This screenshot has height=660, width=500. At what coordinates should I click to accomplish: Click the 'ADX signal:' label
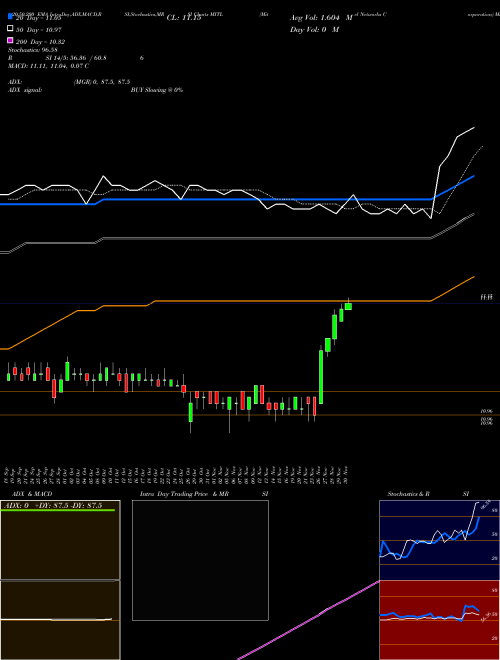[x=25, y=90]
